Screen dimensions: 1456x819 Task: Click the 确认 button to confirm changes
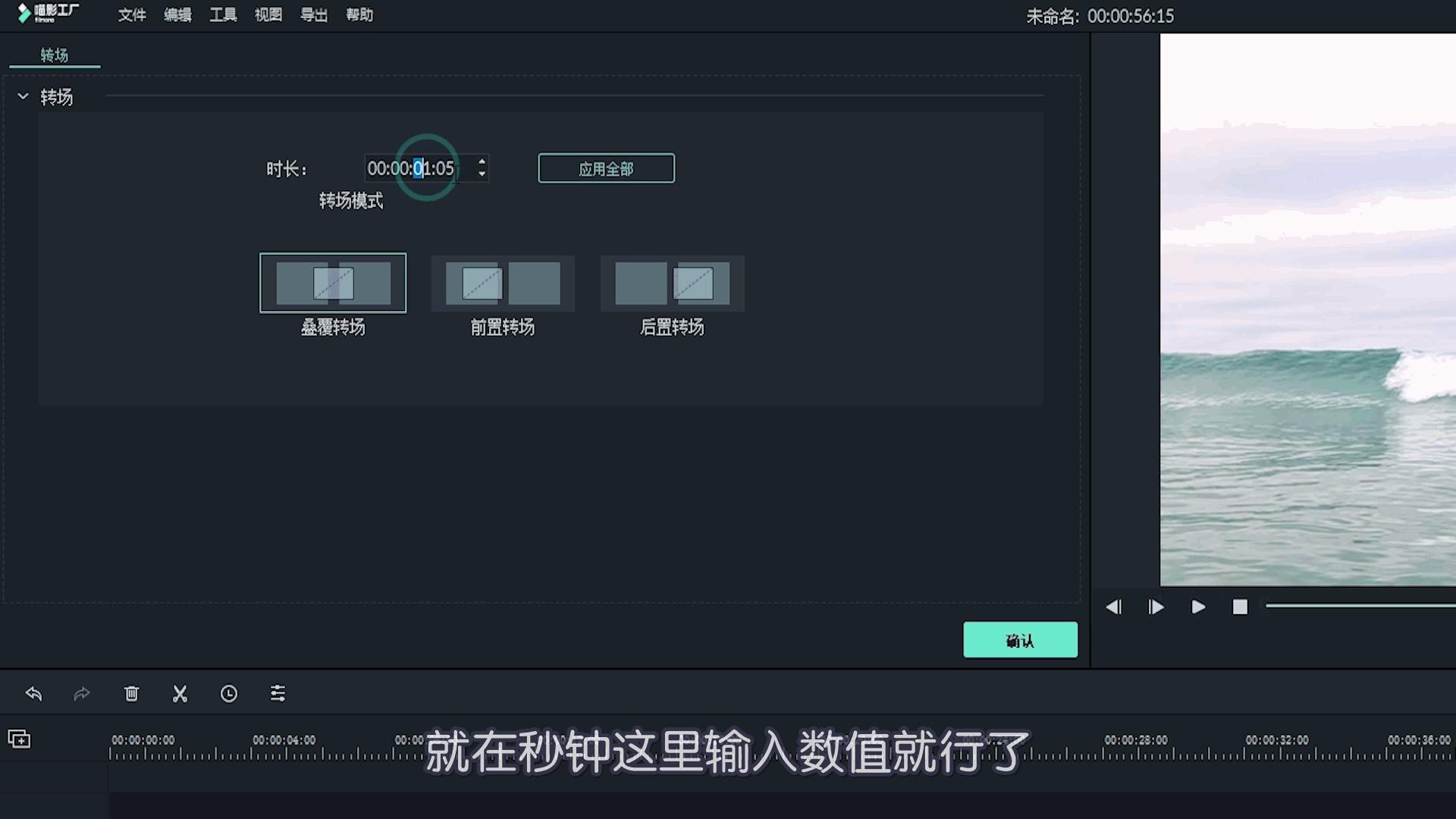1020,639
